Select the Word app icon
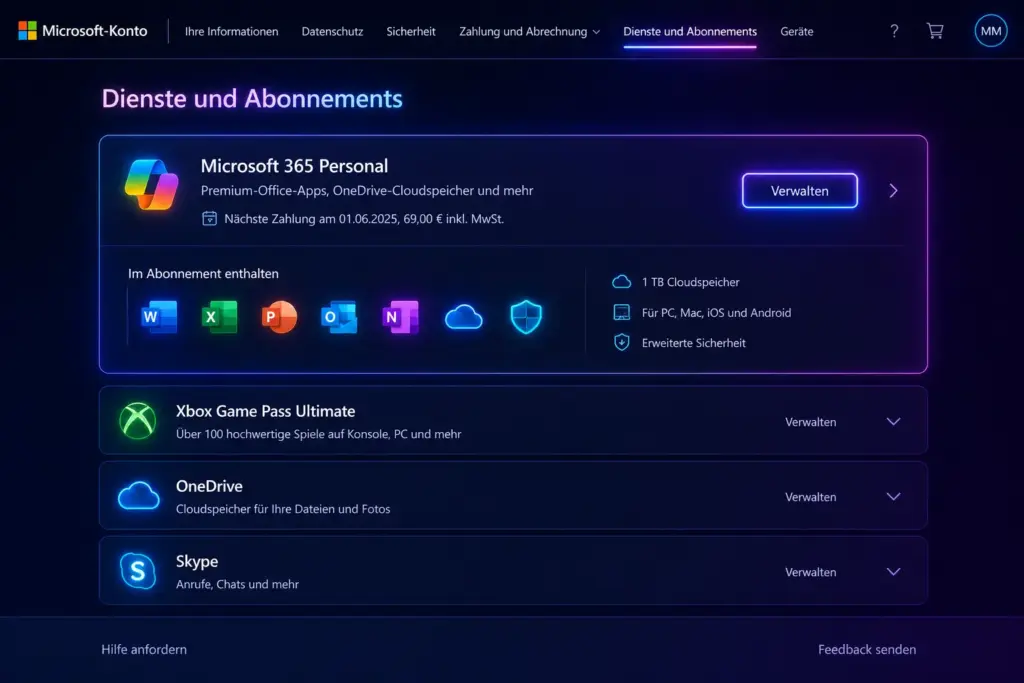The height and width of the screenshot is (683, 1024). pos(159,317)
